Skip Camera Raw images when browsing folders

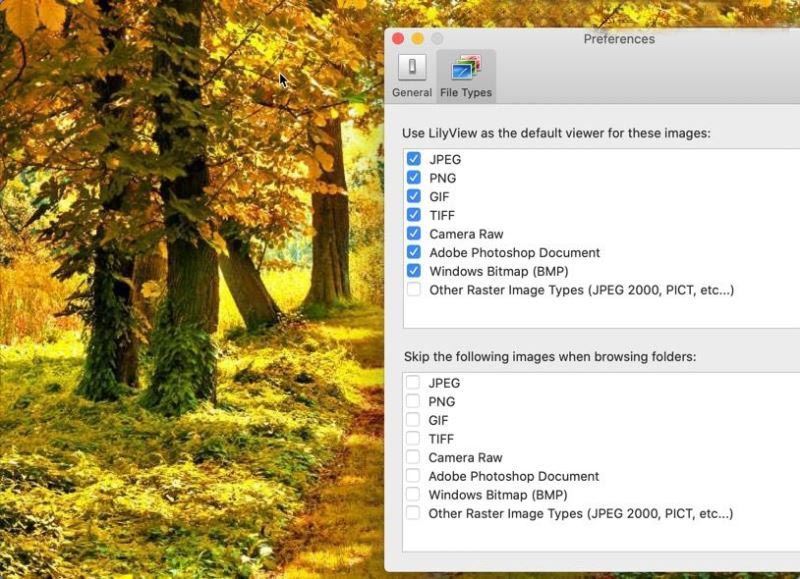tap(413, 457)
